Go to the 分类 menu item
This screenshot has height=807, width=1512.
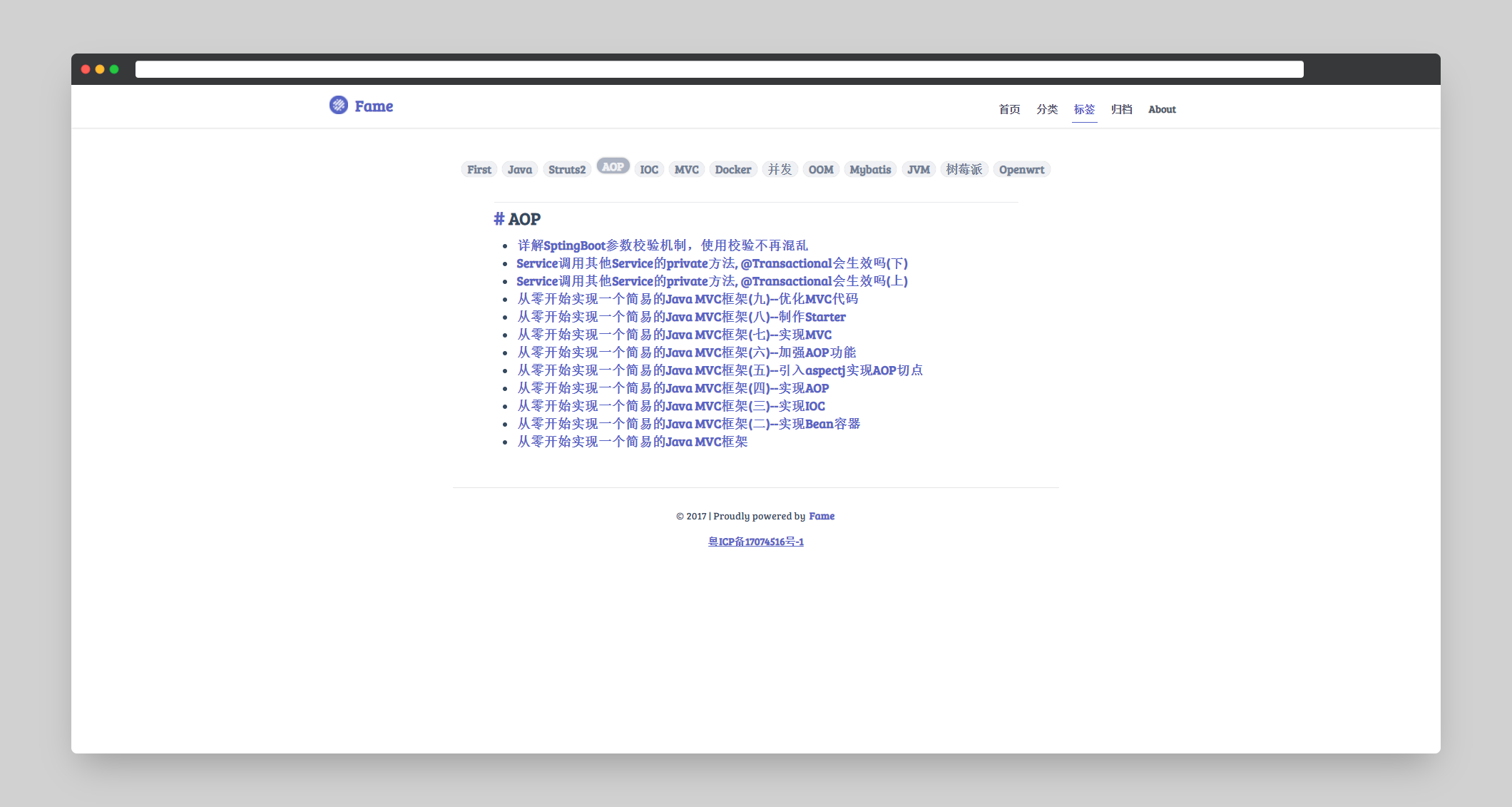[x=1047, y=109]
